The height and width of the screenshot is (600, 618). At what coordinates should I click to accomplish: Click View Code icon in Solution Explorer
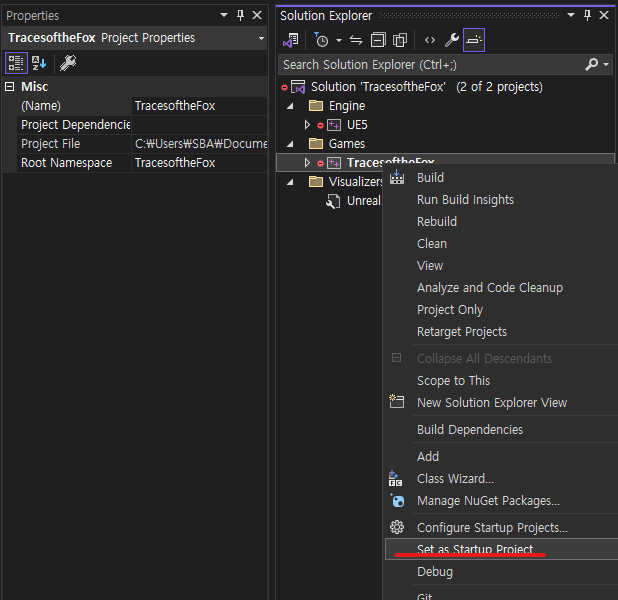430,40
